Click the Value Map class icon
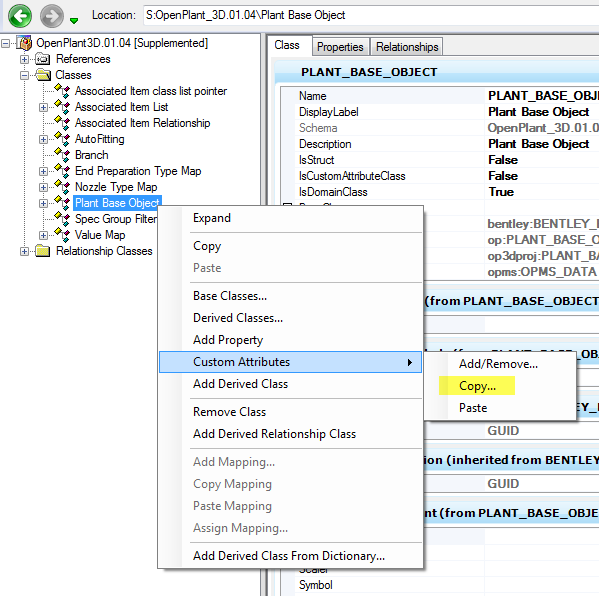This screenshot has width=599, height=596. (62, 235)
